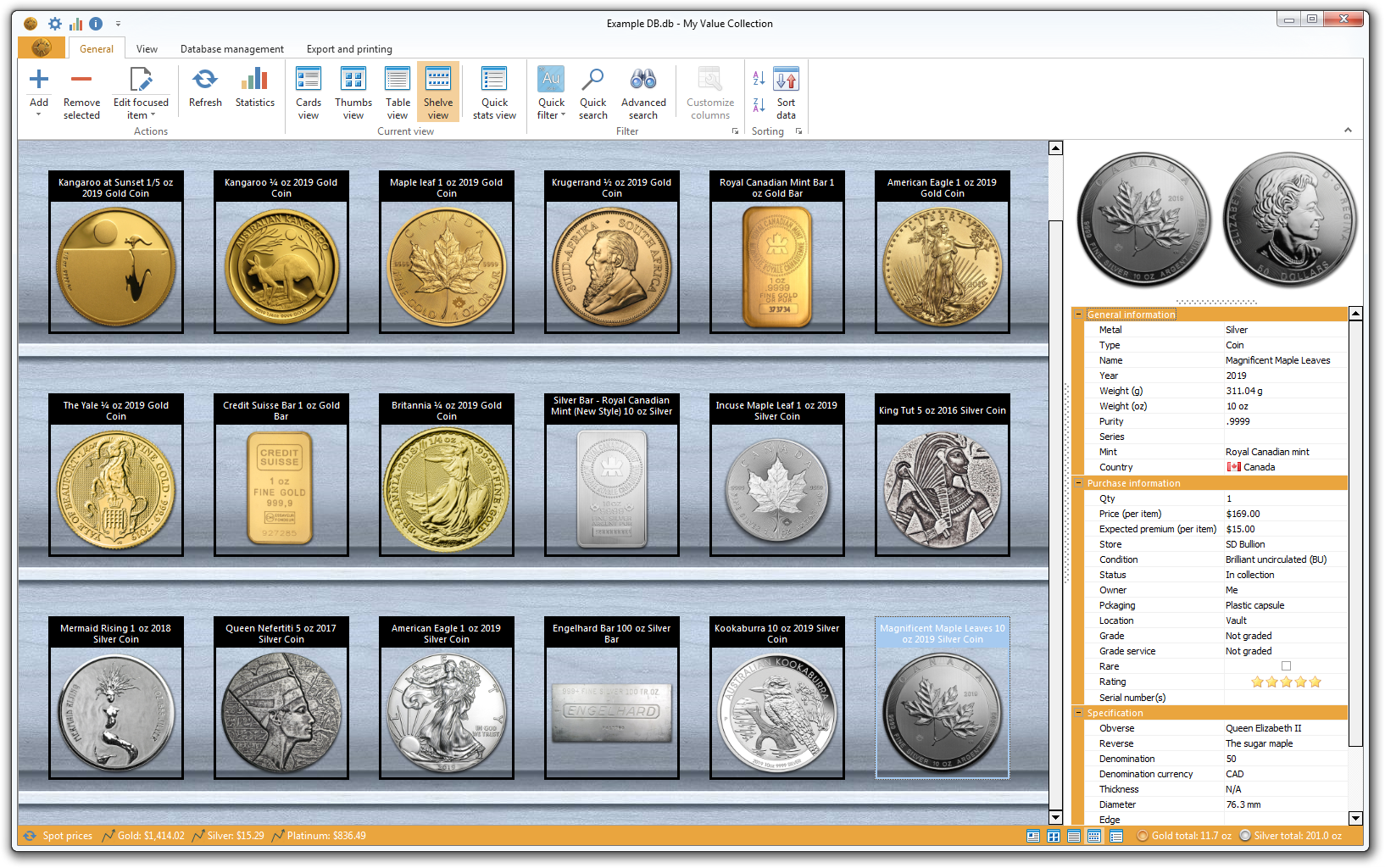Expand the Edit focused item dropdown
The width and height of the screenshot is (1385, 868).
tap(153, 116)
